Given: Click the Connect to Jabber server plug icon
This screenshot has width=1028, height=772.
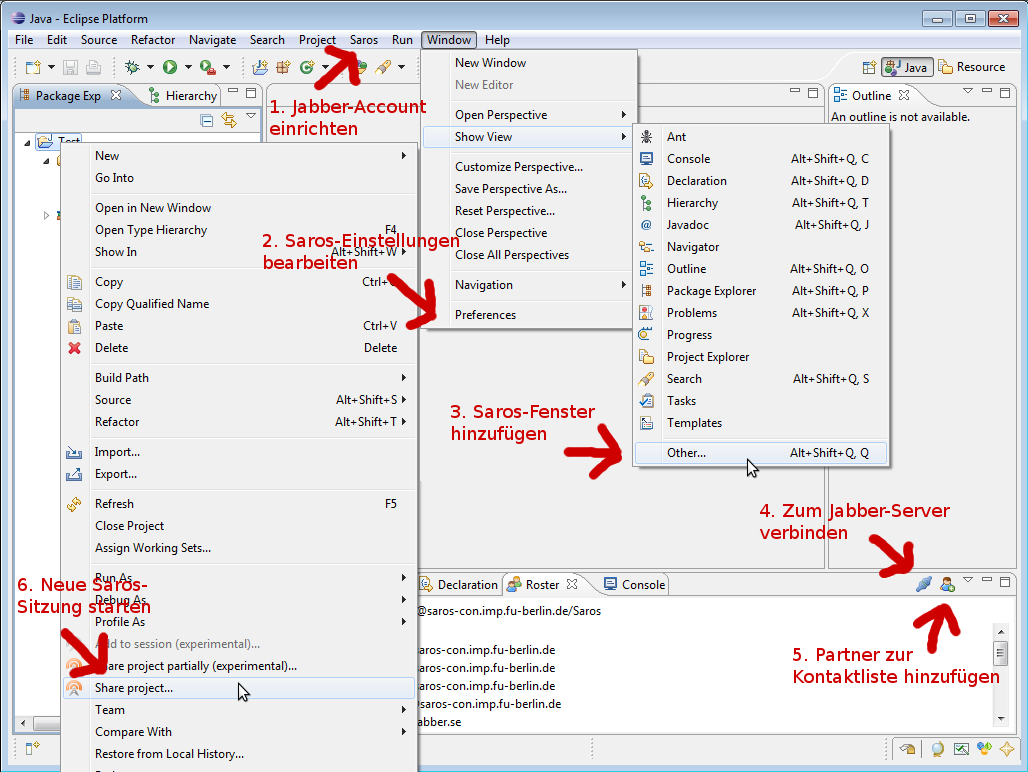Looking at the screenshot, I should (x=924, y=584).
